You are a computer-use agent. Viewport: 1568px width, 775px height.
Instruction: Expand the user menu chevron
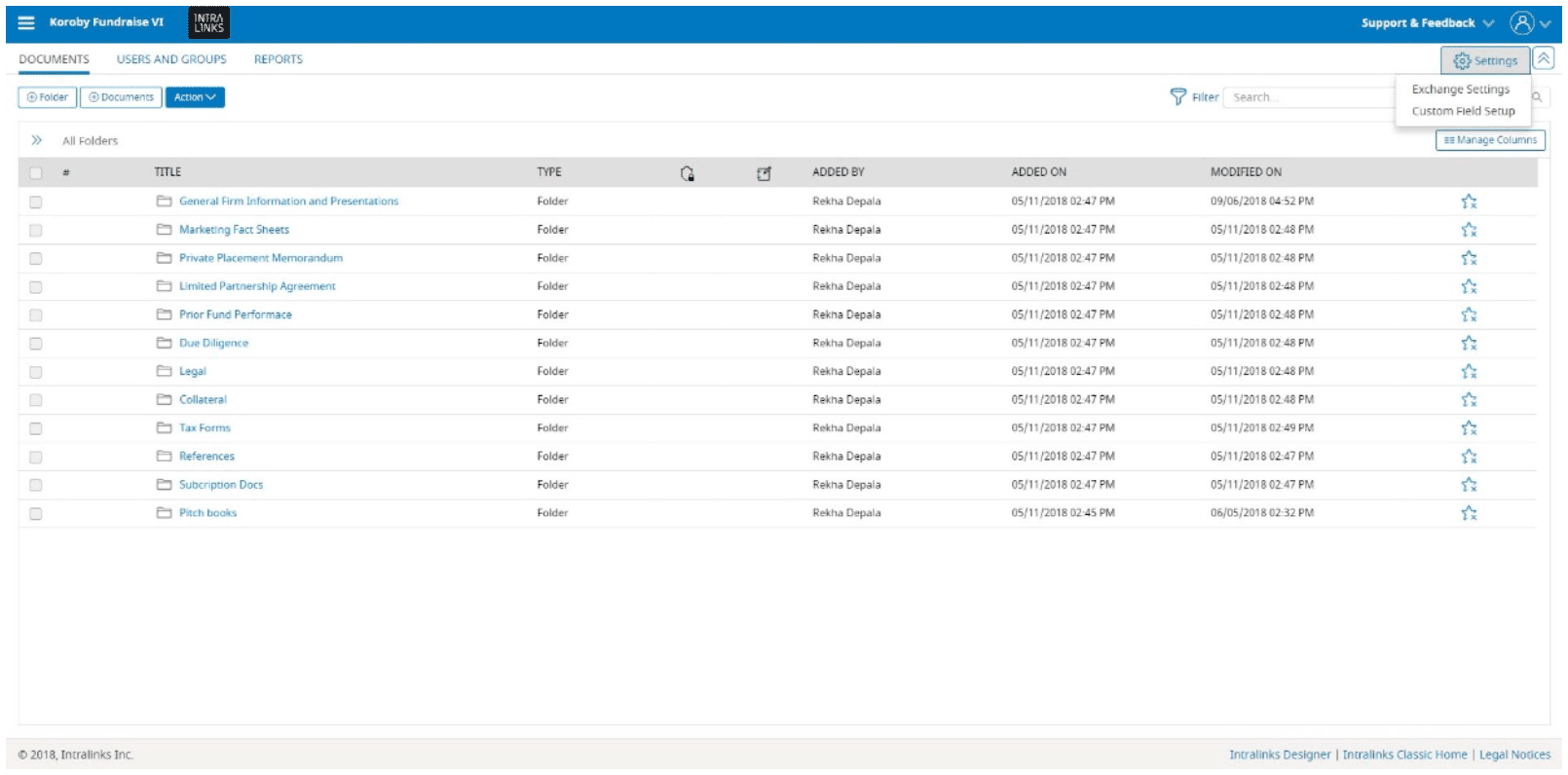pos(1546,23)
